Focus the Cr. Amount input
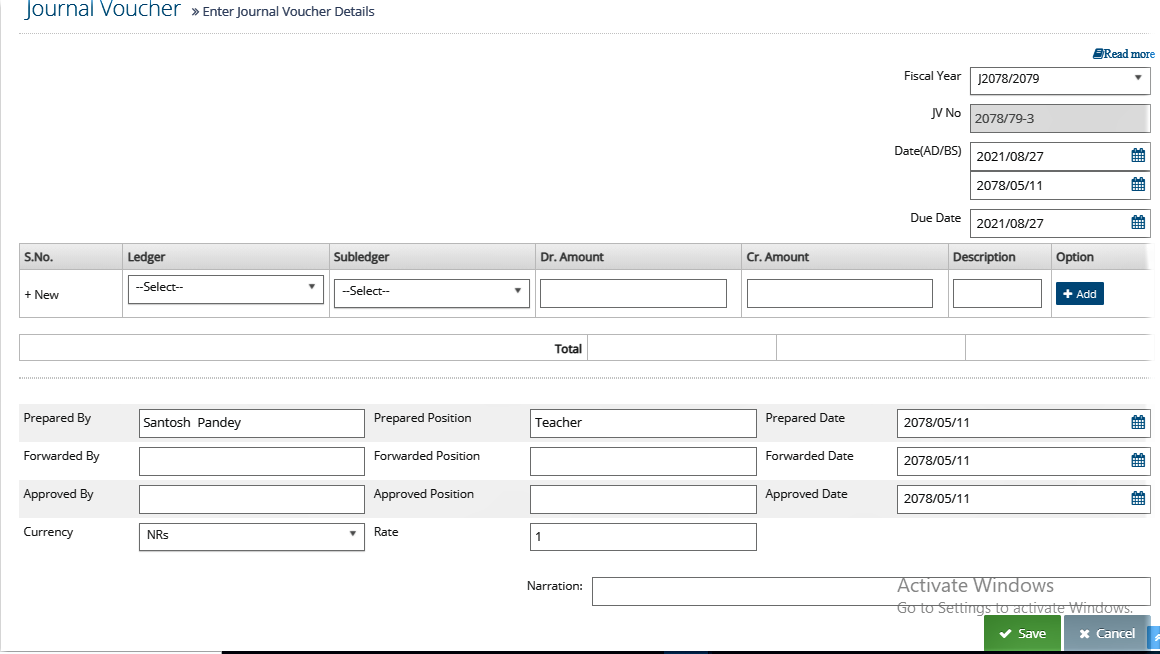 [840, 293]
